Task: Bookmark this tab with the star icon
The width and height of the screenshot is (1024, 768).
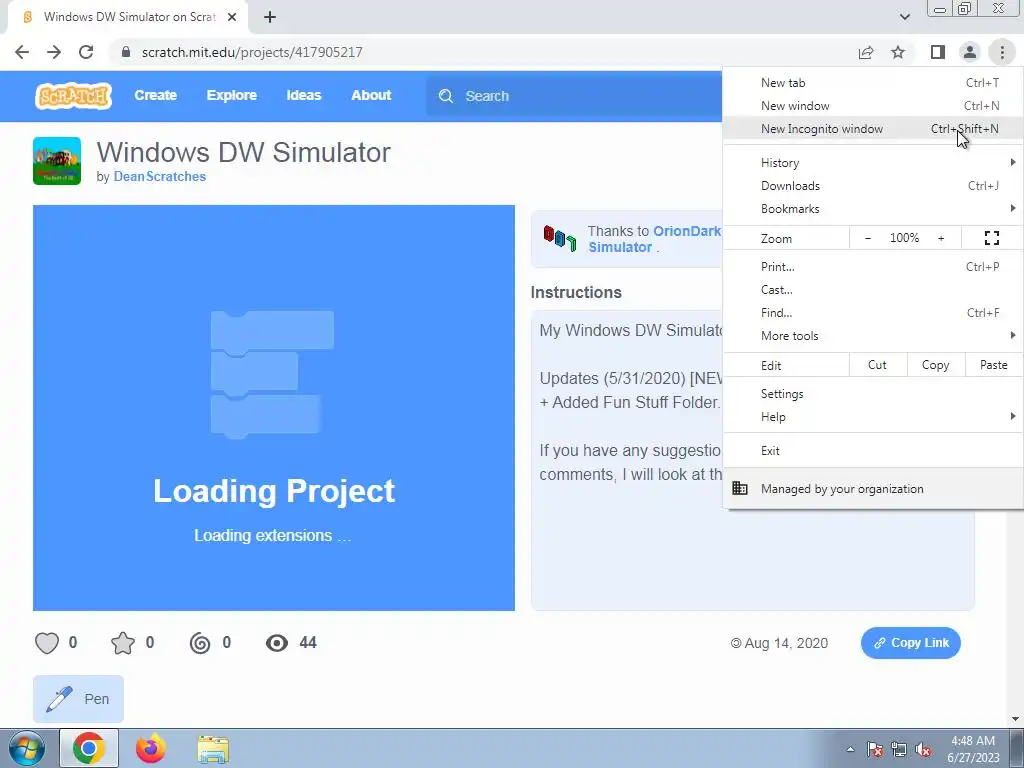Action: [x=898, y=52]
